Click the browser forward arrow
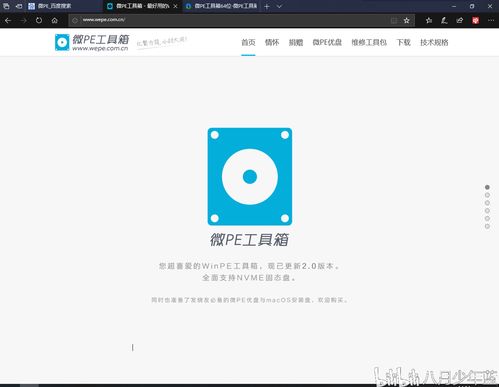 click(23, 21)
